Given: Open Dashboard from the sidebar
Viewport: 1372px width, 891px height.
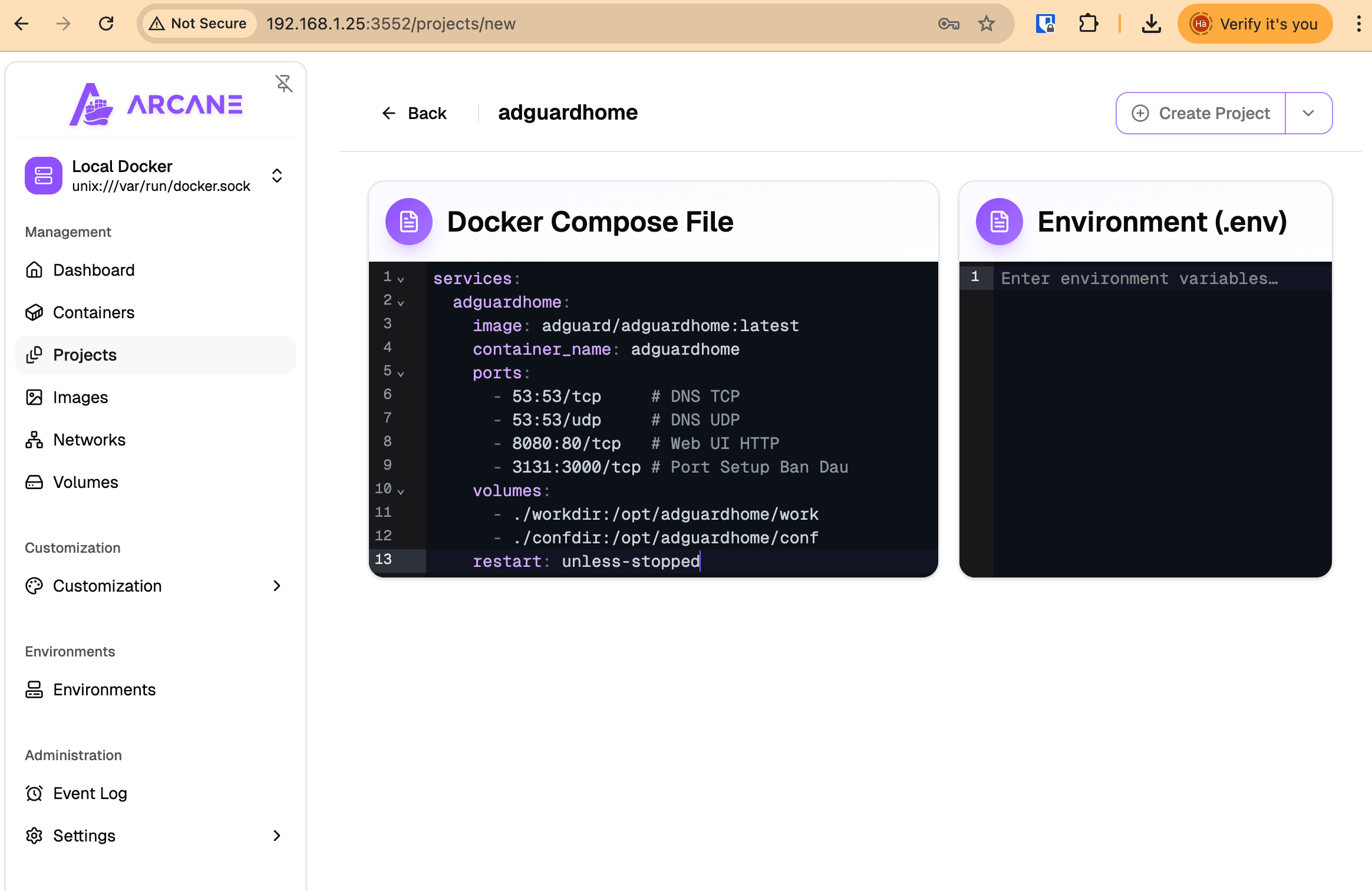Looking at the screenshot, I should 94,270.
